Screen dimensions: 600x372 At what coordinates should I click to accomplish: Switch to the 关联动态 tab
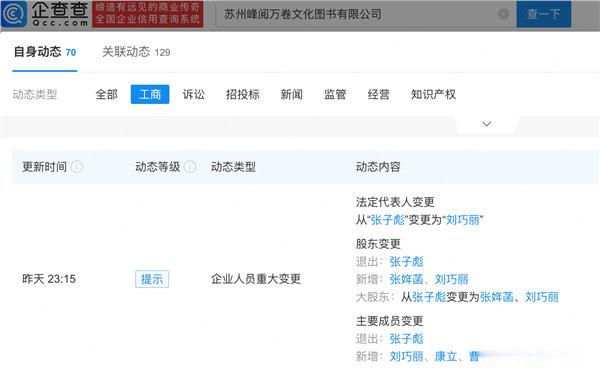[x=136, y=52]
